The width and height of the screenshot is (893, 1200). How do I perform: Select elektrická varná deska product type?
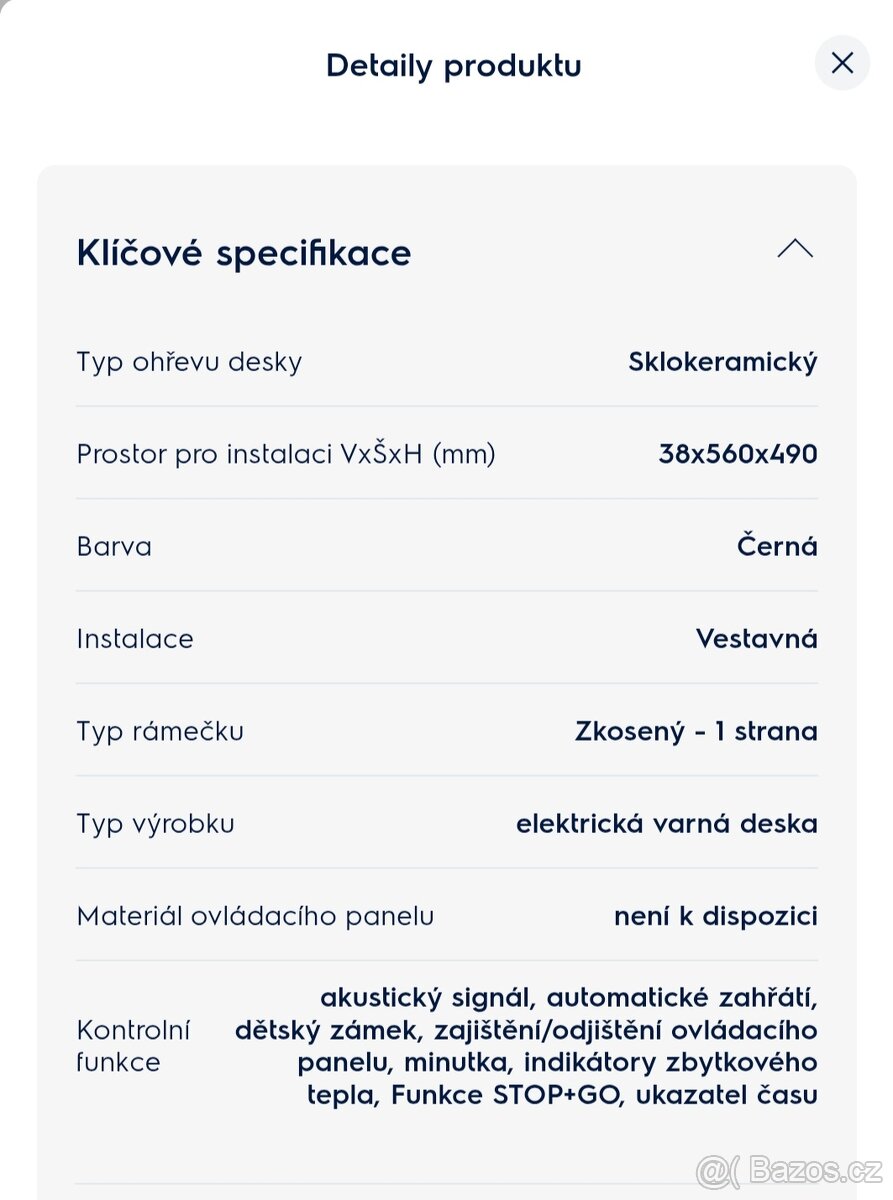pos(667,823)
